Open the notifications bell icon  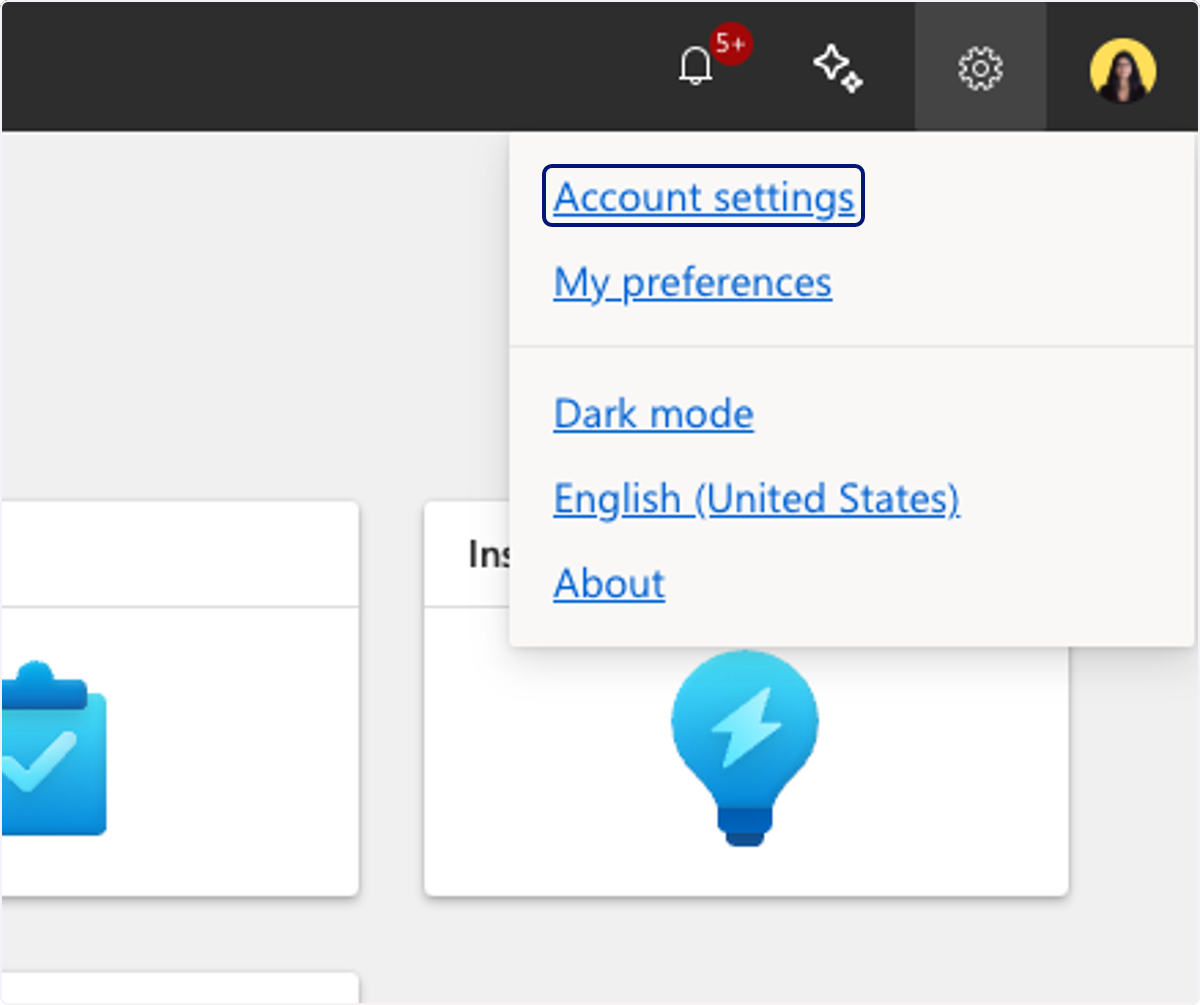695,68
